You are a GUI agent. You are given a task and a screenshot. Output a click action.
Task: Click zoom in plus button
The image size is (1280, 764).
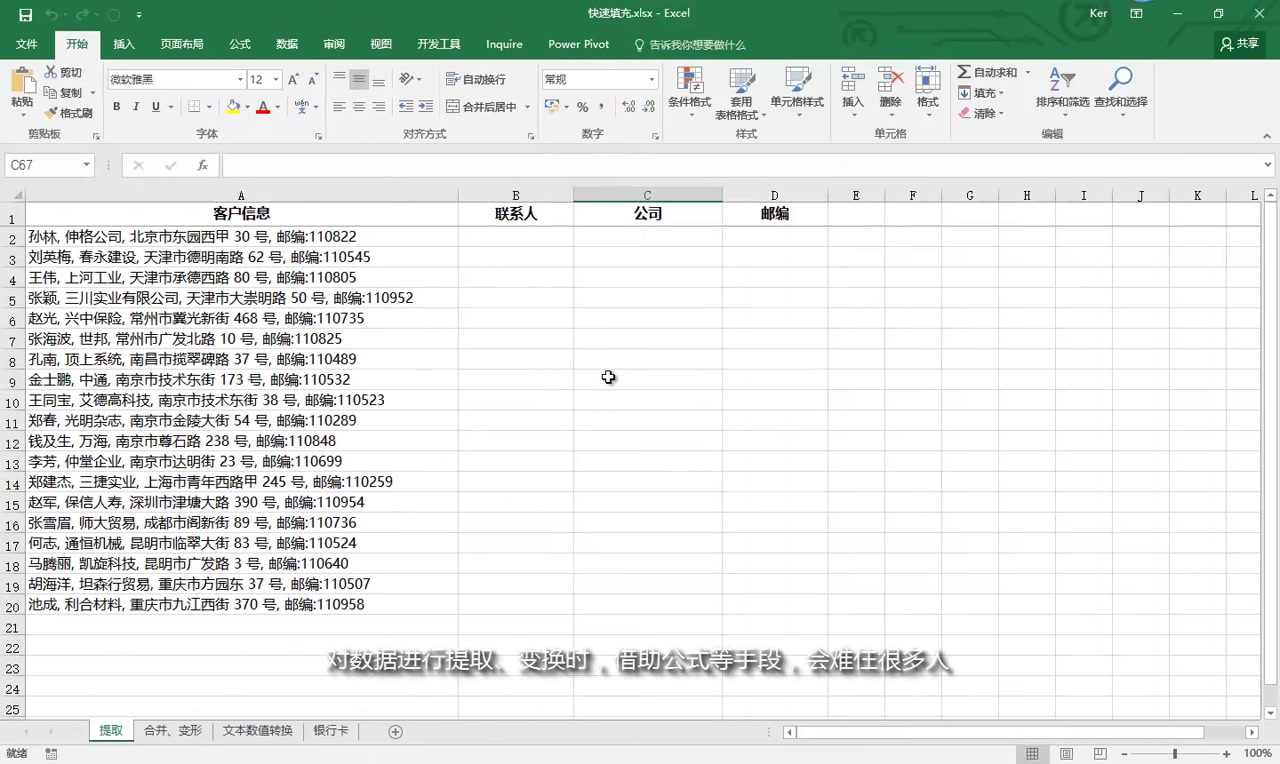point(1227,754)
